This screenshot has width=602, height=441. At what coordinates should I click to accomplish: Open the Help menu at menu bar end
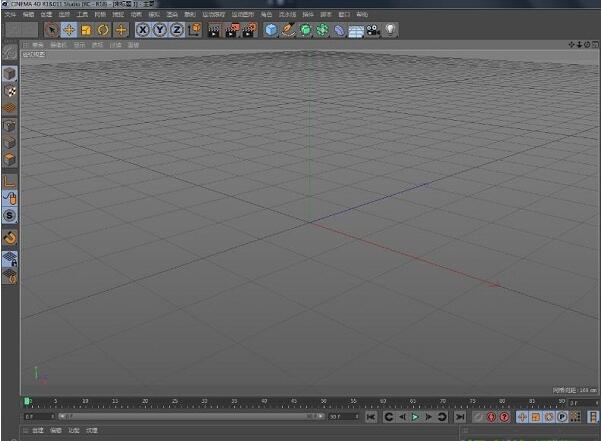(362, 15)
